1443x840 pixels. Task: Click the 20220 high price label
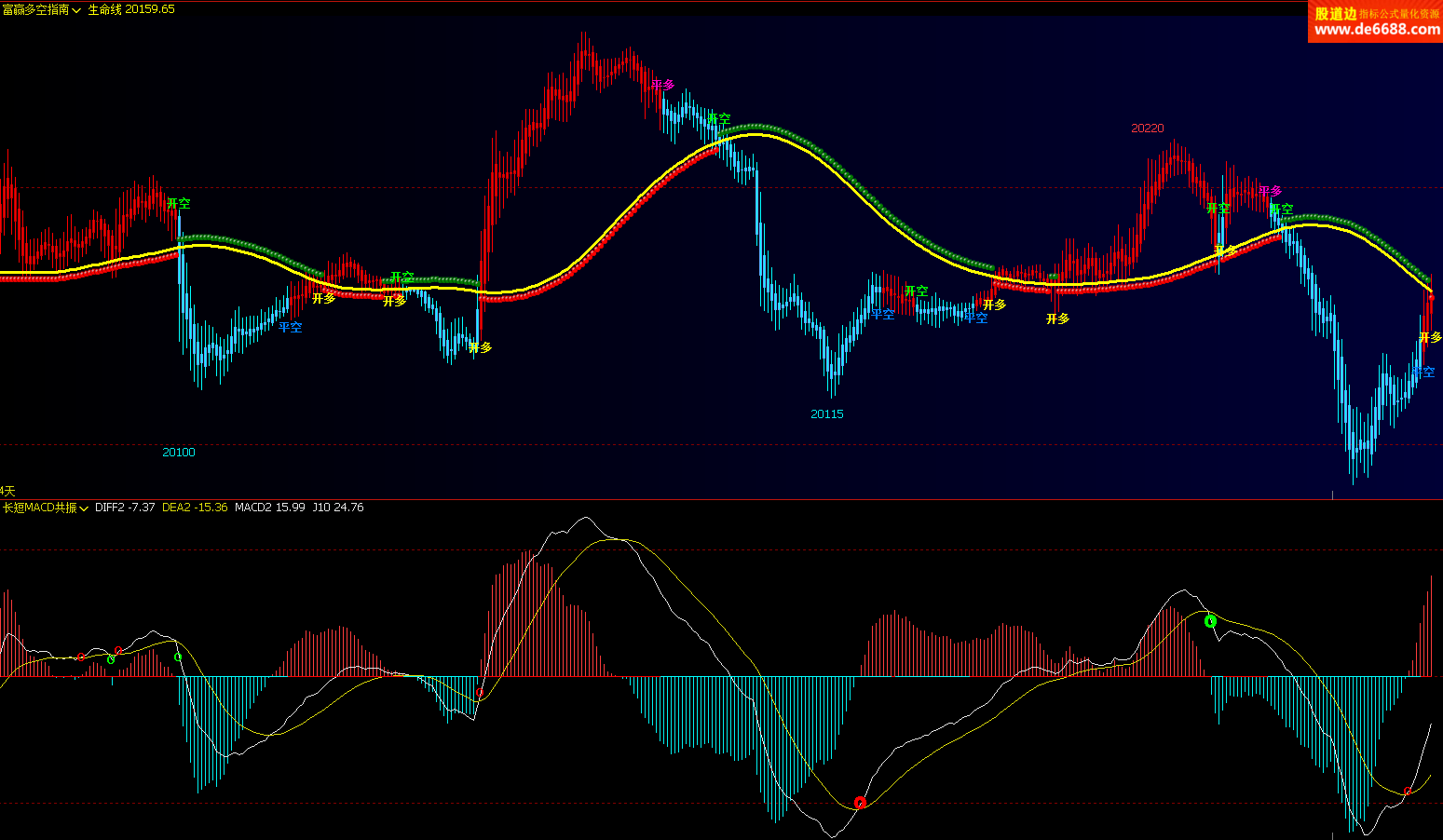1147,129
